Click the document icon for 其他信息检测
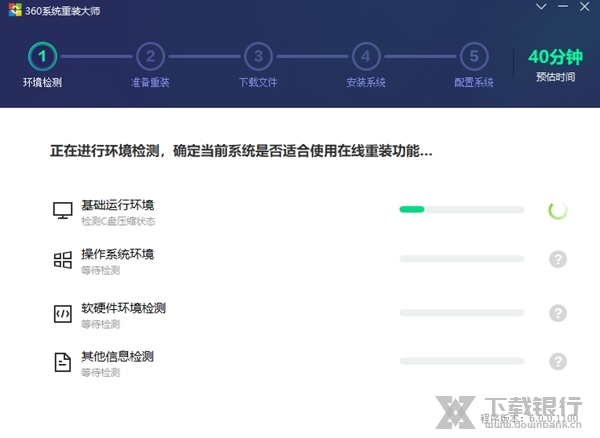Image resolution: width=600 pixels, height=438 pixels. click(x=63, y=362)
